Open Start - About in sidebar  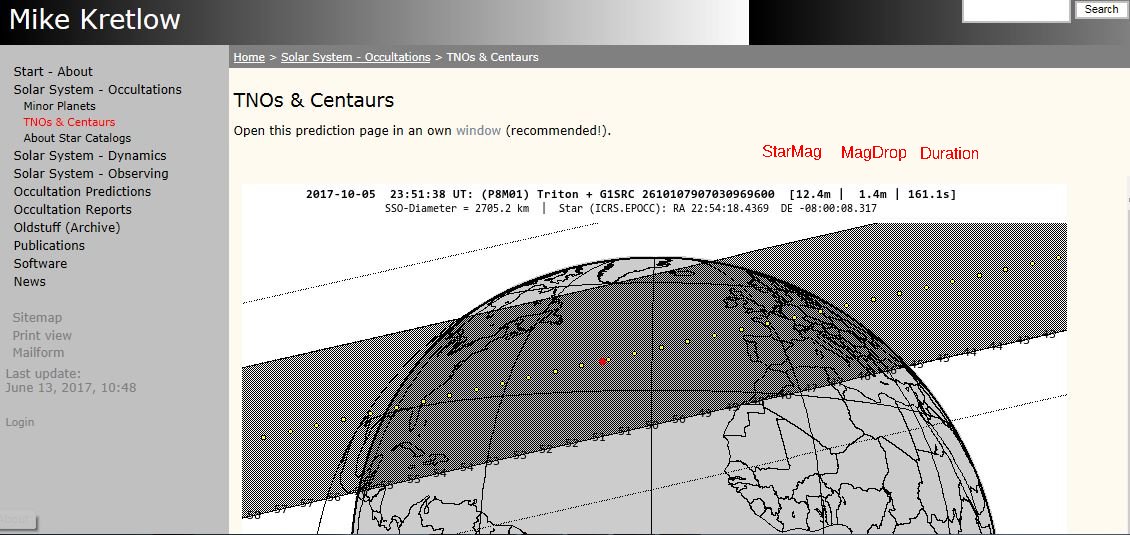53,72
